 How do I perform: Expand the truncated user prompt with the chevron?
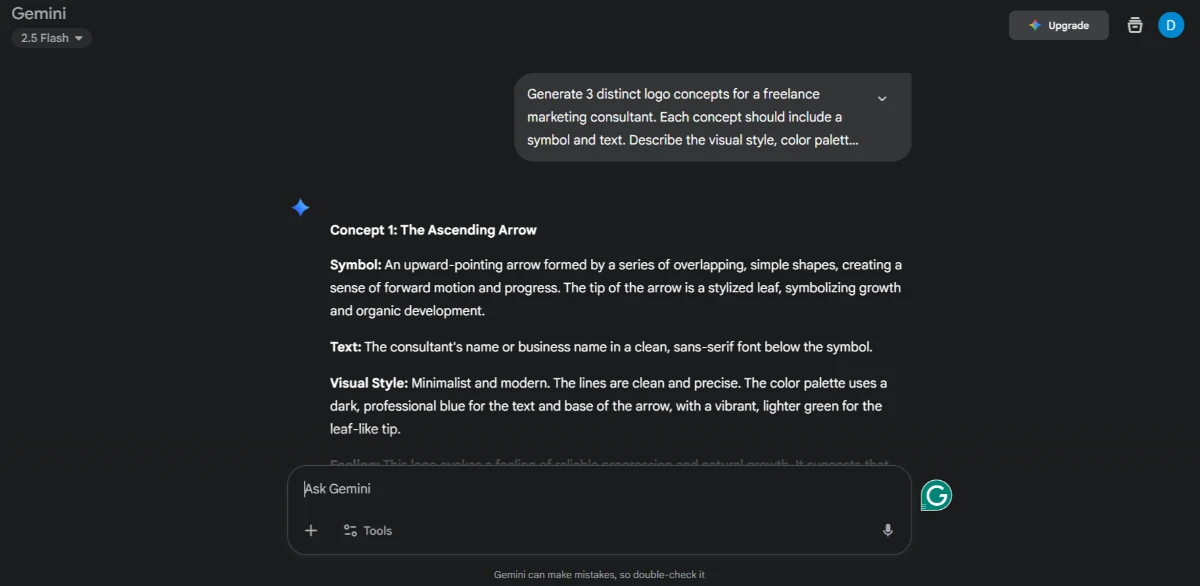click(882, 98)
